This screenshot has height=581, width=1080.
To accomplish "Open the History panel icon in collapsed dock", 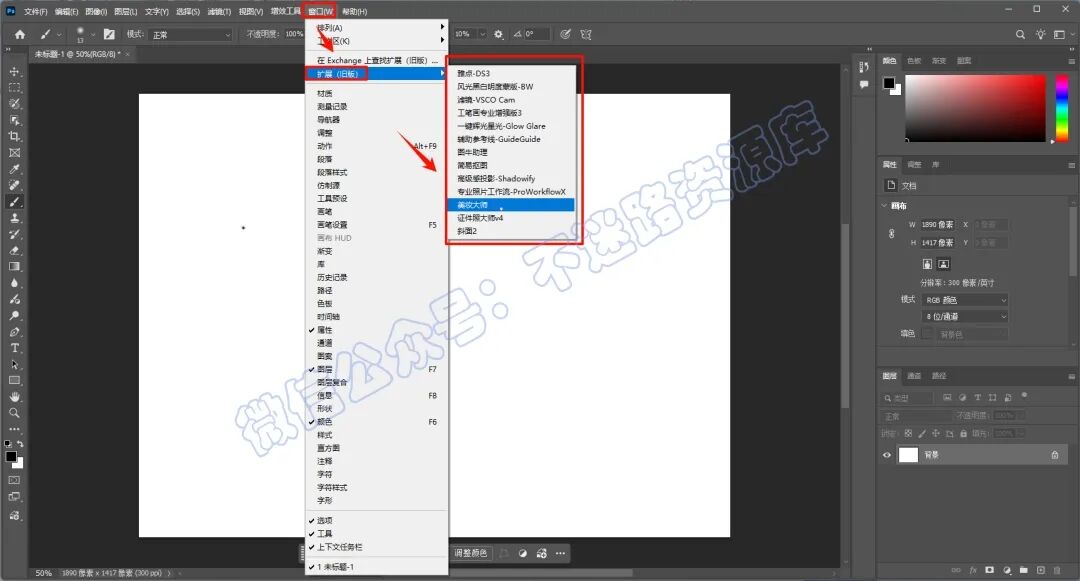I will click(864, 67).
